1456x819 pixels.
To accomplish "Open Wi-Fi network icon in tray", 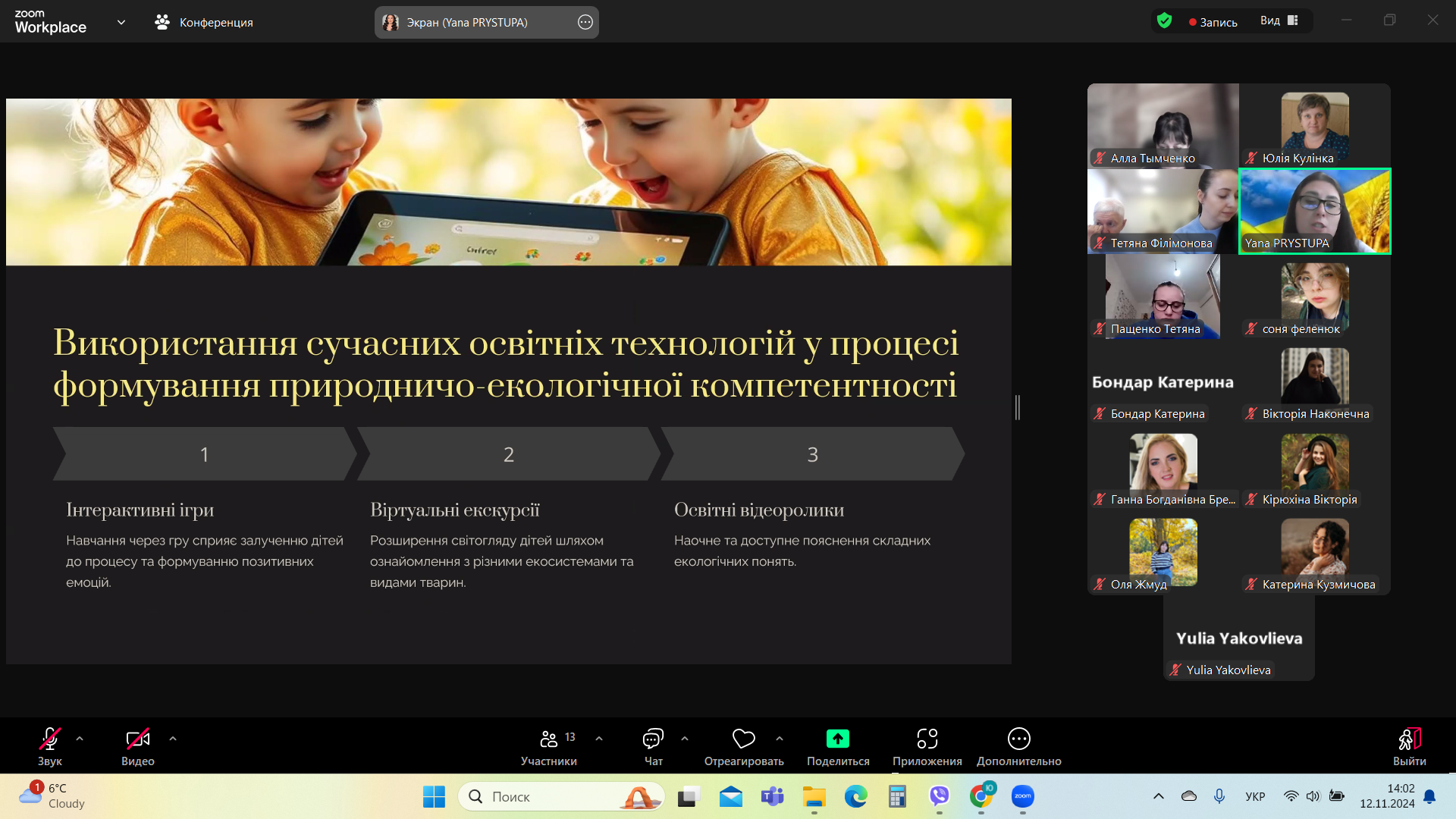I will (1291, 796).
